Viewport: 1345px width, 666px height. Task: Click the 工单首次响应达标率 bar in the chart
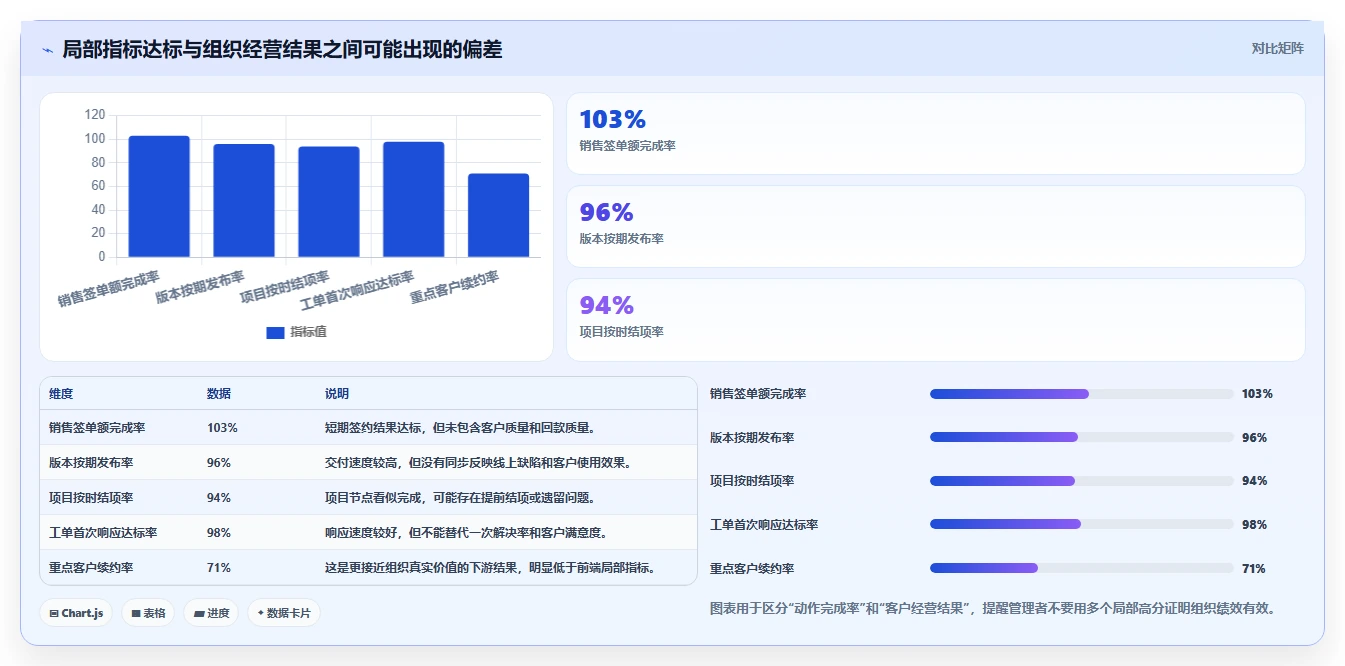pos(414,199)
